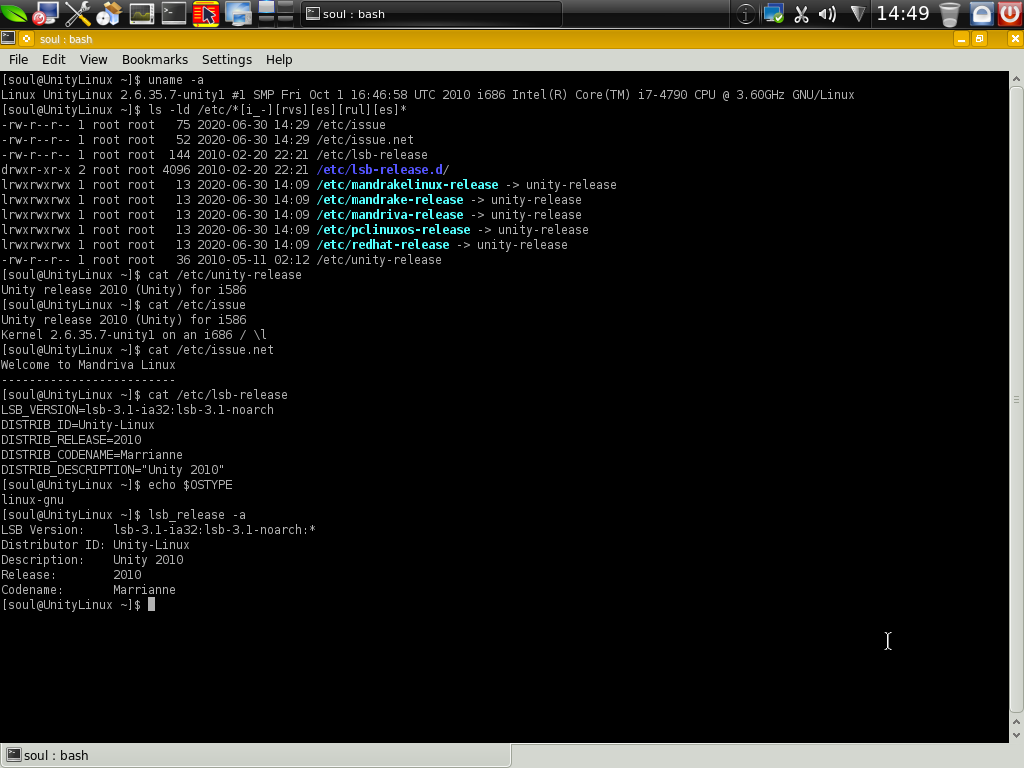Open the info notifications tray icon

[745, 14]
